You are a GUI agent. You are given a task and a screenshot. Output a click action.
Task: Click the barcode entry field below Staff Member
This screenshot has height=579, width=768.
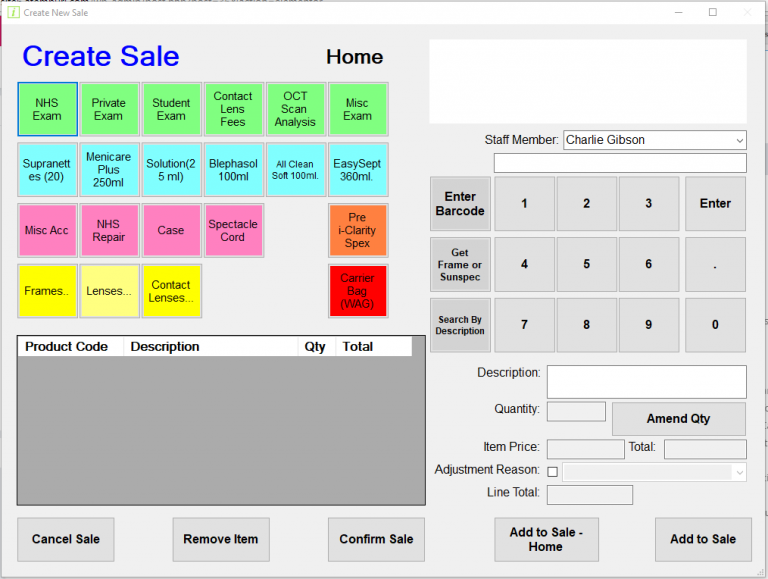tap(620, 163)
